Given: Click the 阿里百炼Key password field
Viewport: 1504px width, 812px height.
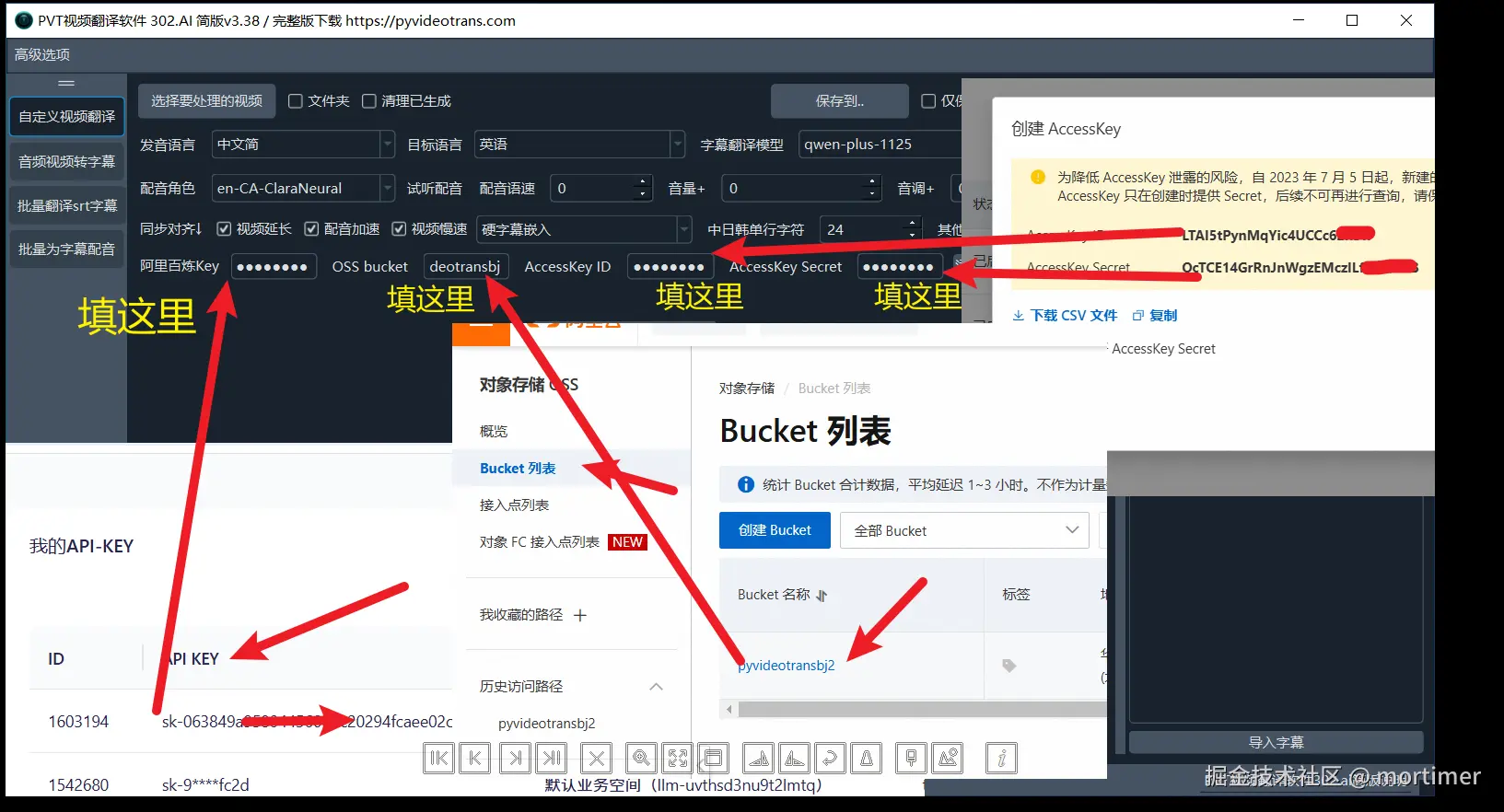Looking at the screenshot, I should pos(274,267).
